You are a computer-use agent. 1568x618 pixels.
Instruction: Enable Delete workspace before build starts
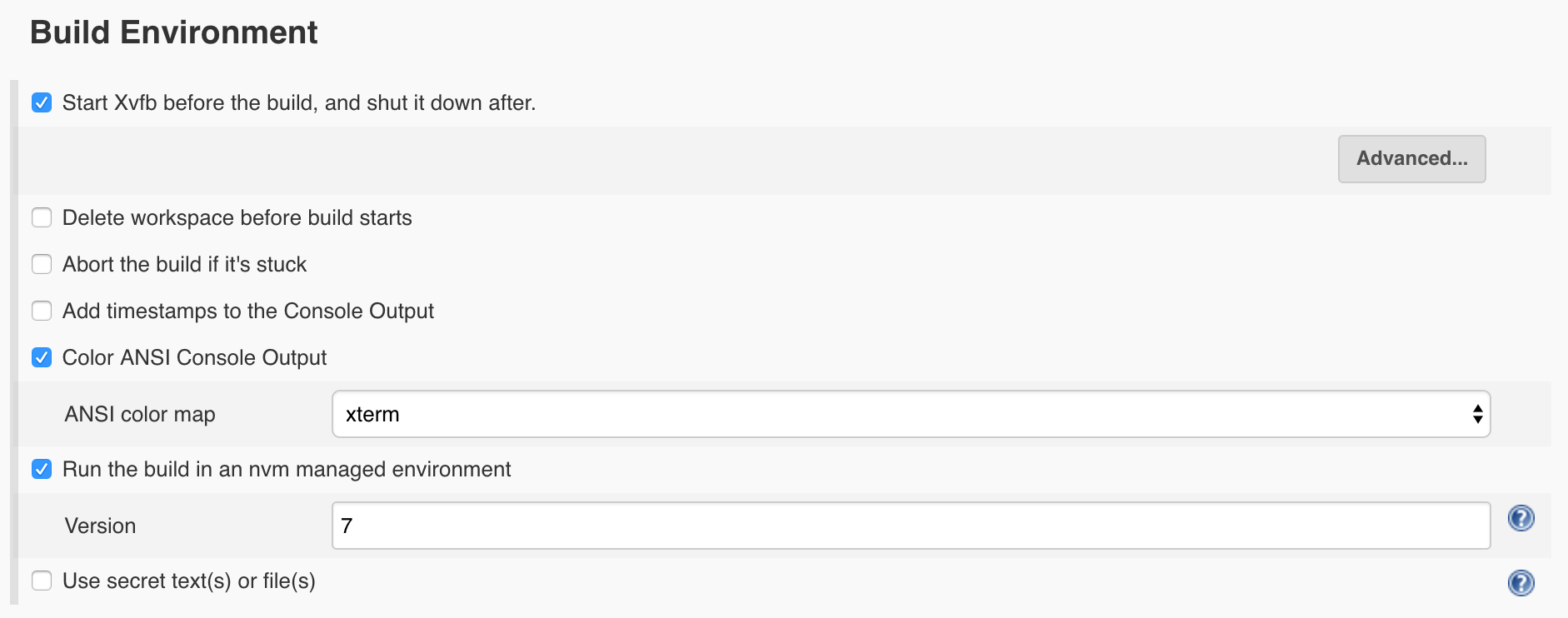click(42, 217)
